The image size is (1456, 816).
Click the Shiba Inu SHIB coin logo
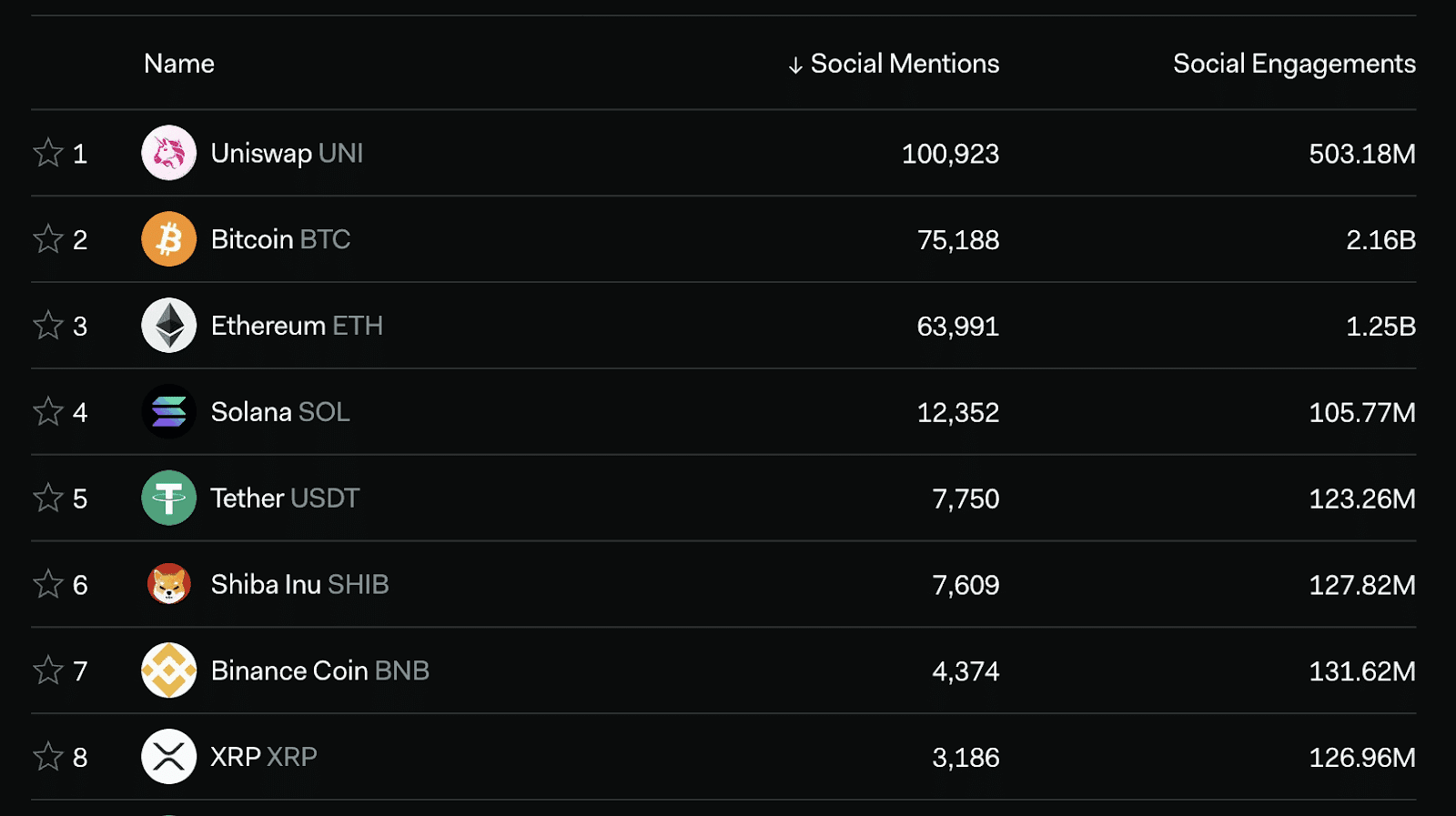point(169,584)
